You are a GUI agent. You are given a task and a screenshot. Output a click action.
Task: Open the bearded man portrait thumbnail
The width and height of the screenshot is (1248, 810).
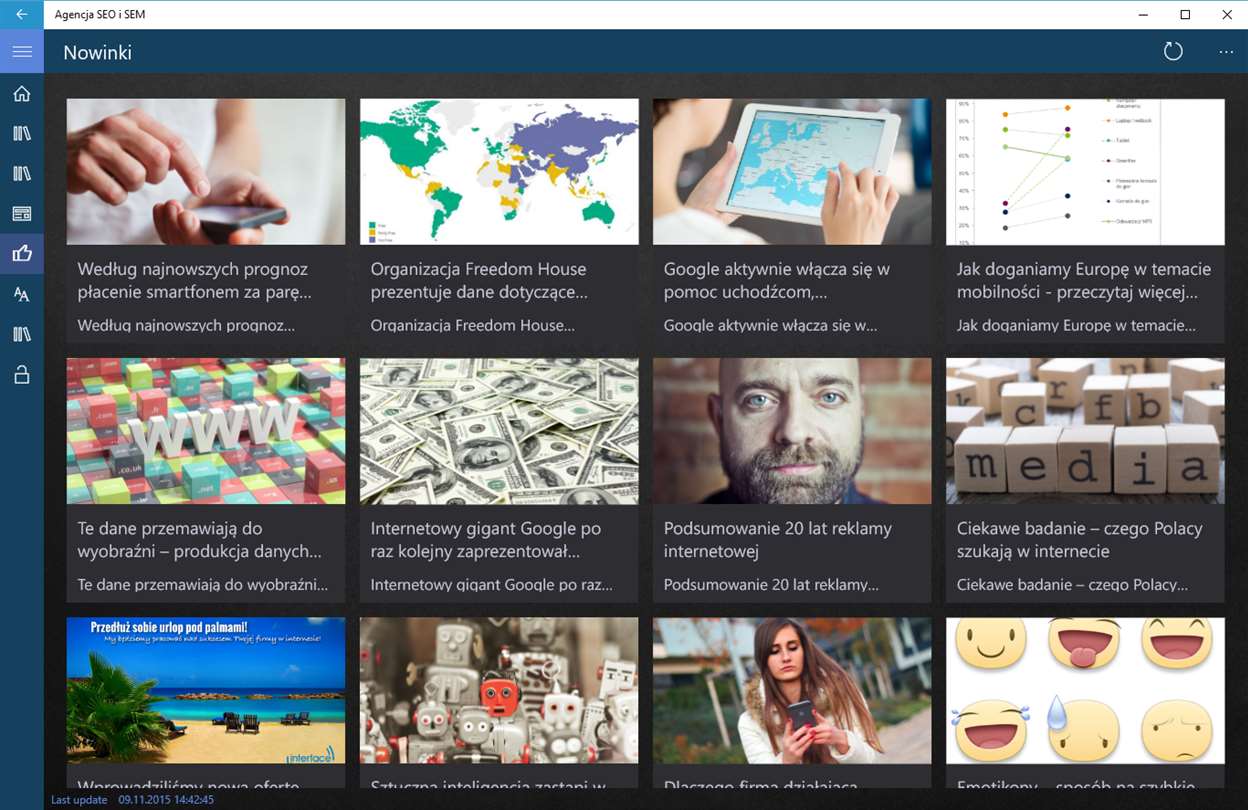tap(792, 431)
